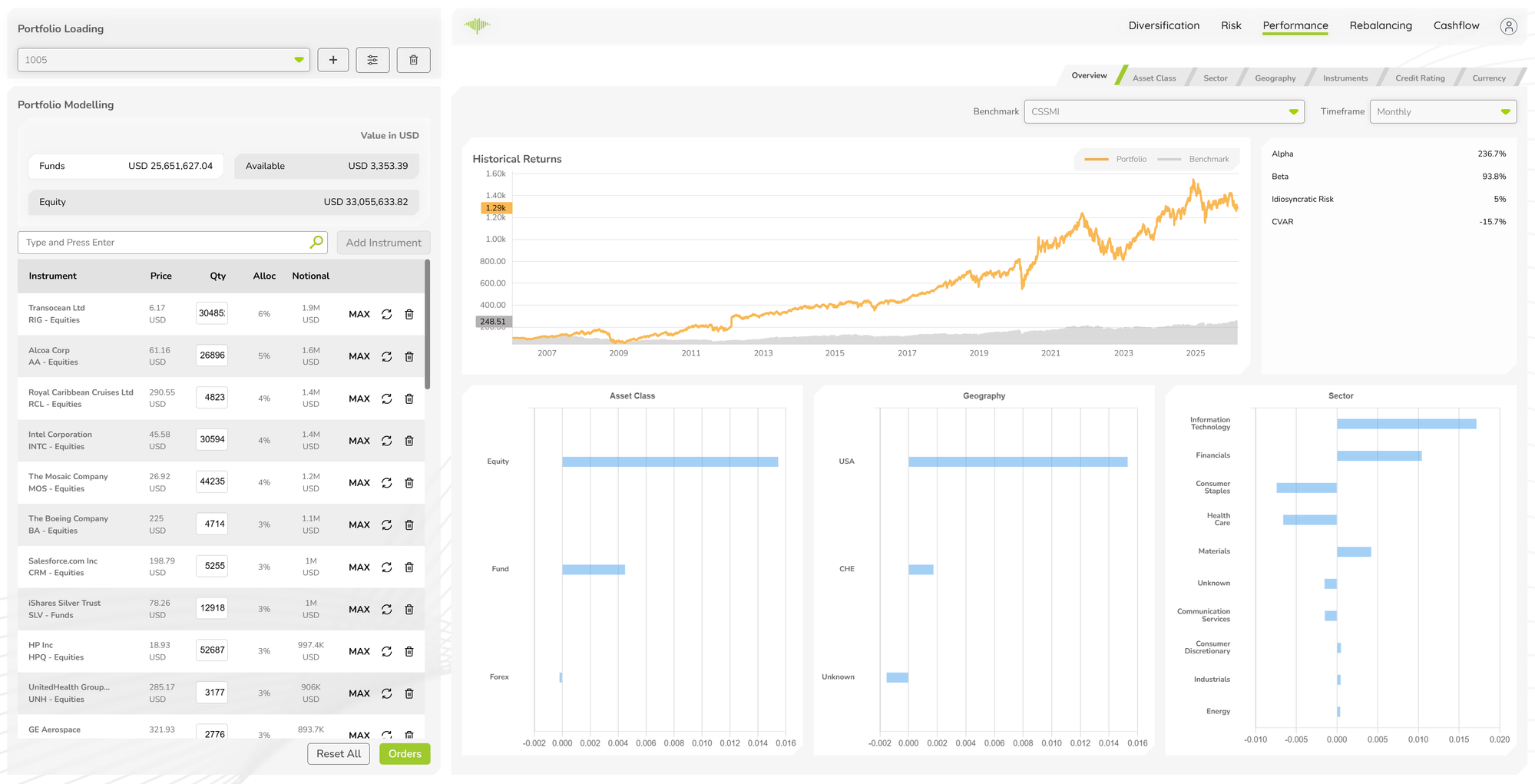1535x784 pixels.
Task: Switch to the Sector breakdown tab
Action: 1216,78
